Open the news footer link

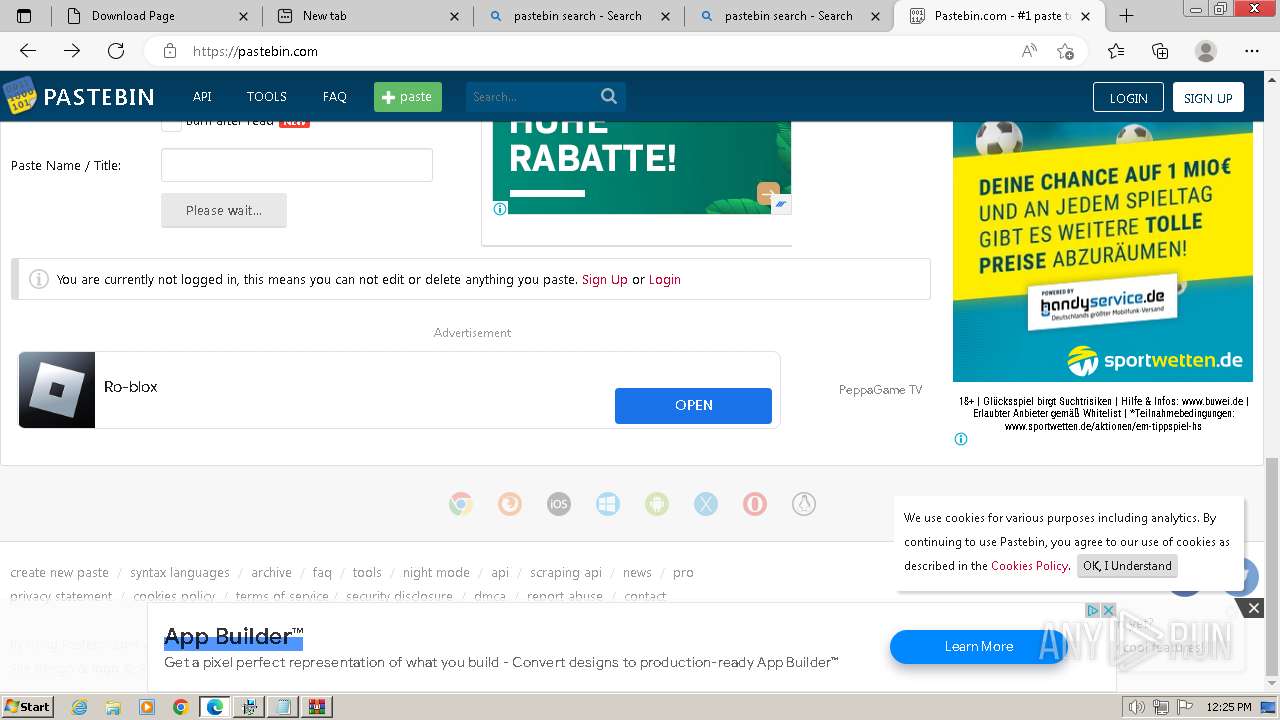click(x=637, y=573)
